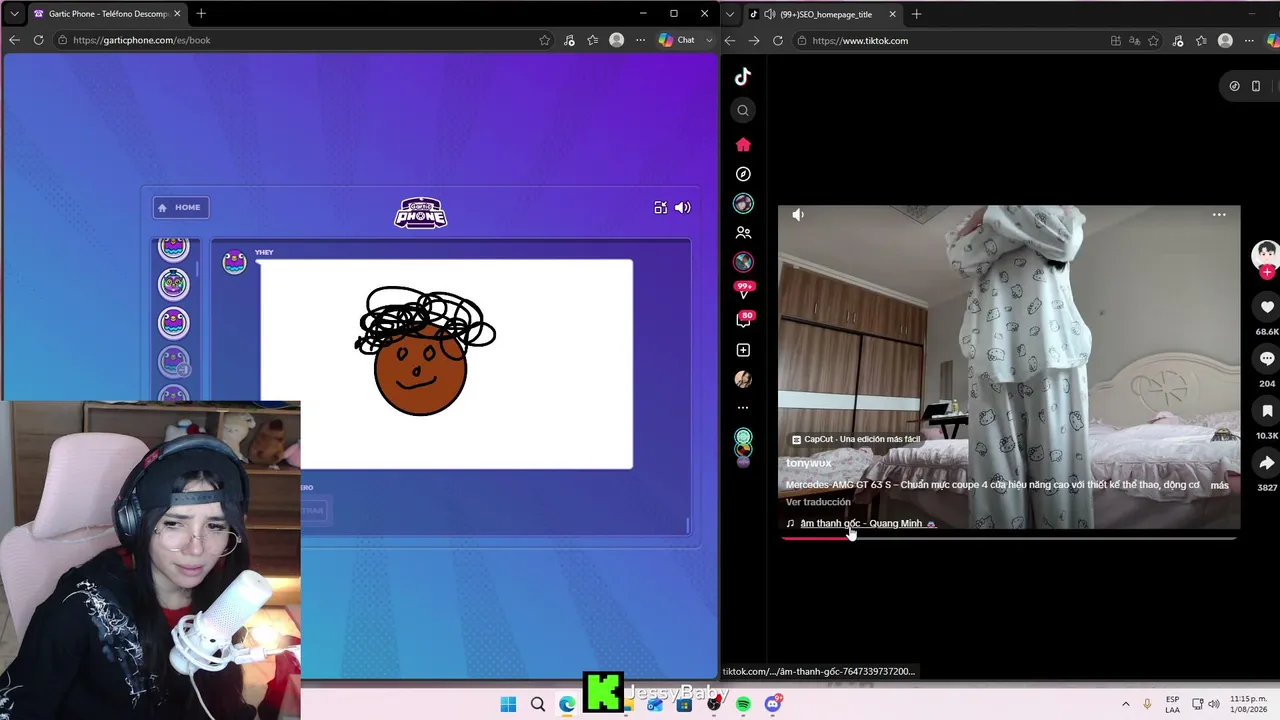Go back in the Gartic browser window
The width and height of the screenshot is (1280, 720).
click(14, 40)
